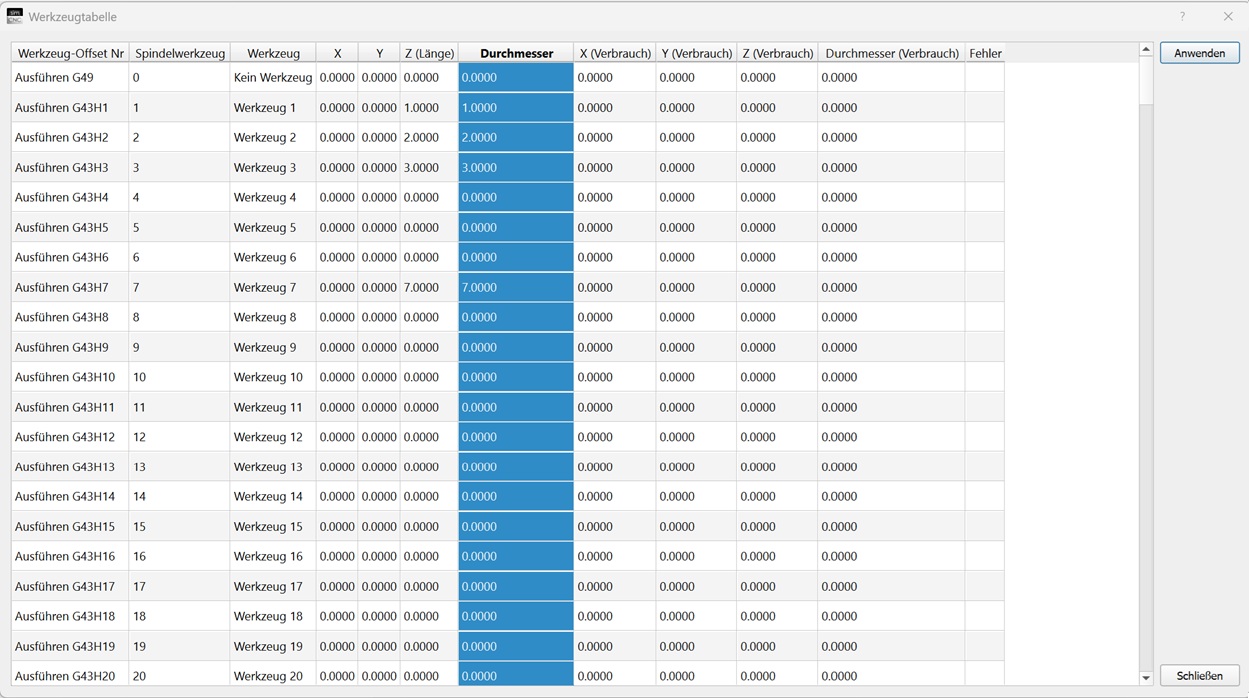Click X (Verbrauch) cell in Werkzeug 8 row
Image resolution: width=1249 pixels, height=698 pixels.
pyautogui.click(x=615, y=317)
